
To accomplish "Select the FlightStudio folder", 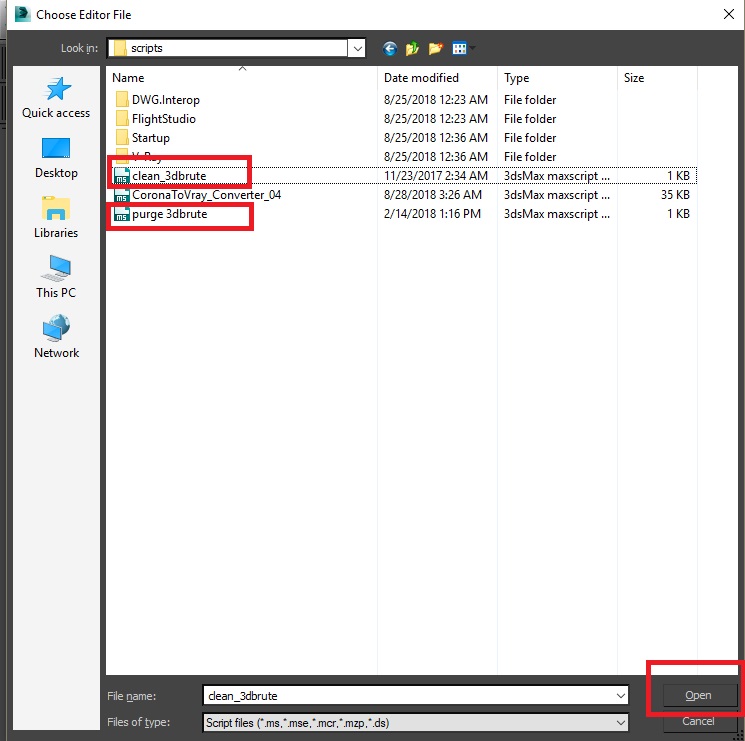I will pos(164,119).
